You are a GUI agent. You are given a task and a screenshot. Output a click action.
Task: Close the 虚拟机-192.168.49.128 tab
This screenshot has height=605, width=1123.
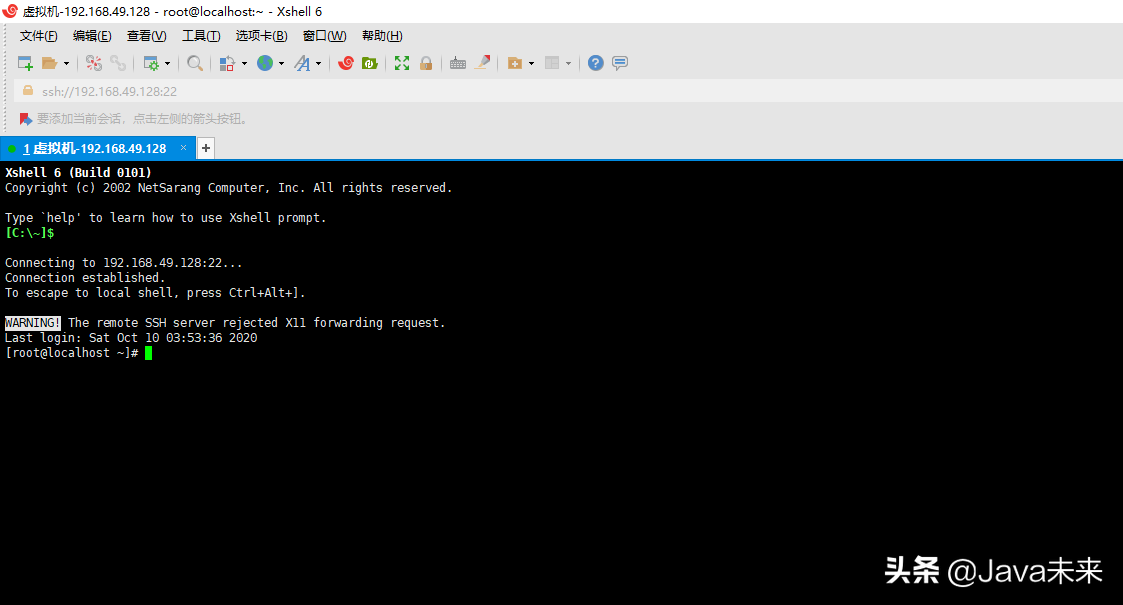(x=183, y=147)
